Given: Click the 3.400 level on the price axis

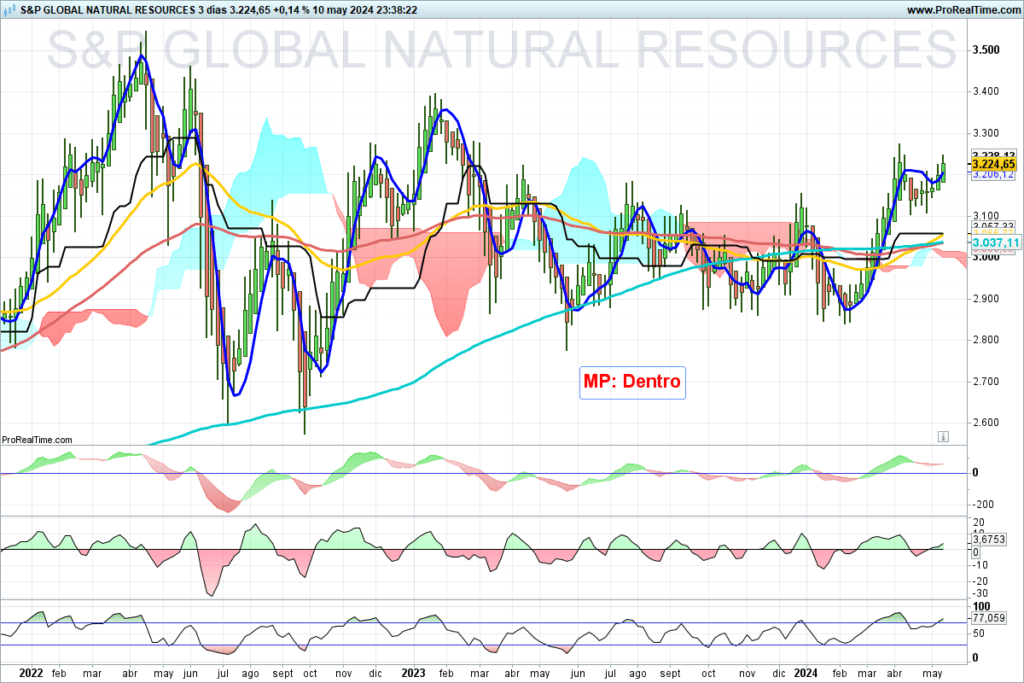Looking at the screenshot, I should point(986,91).
